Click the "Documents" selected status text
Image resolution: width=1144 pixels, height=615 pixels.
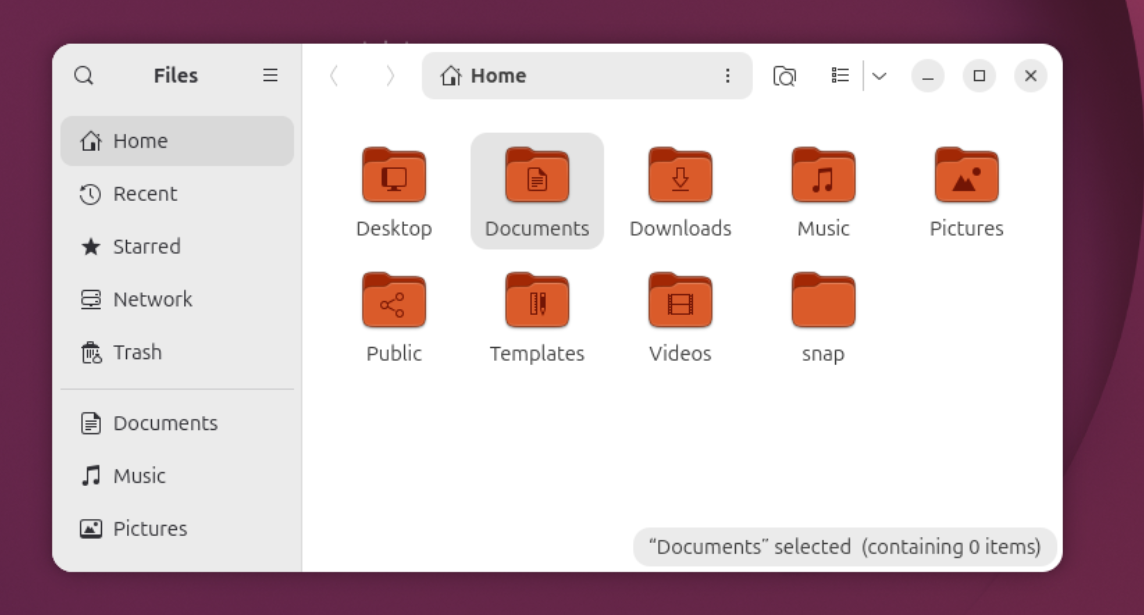click(x=845, y=547)
